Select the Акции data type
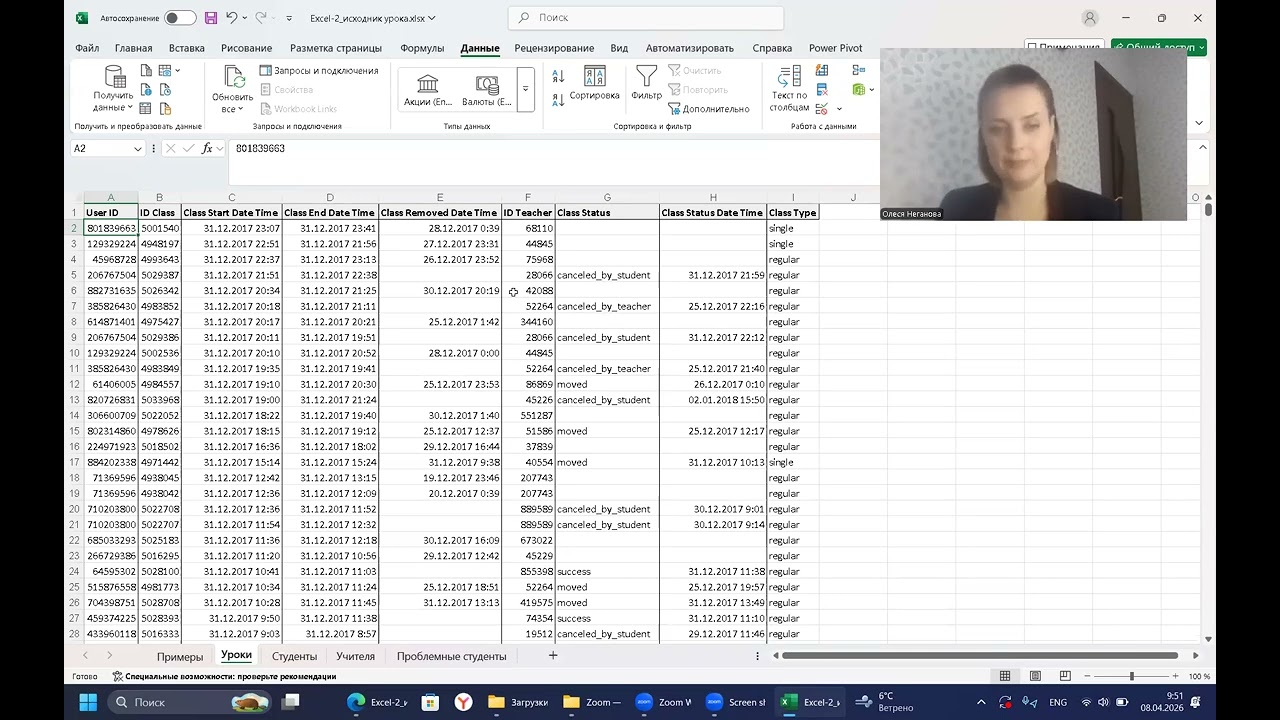Viewport: 1280px width, 720px height. pos(428,89)
